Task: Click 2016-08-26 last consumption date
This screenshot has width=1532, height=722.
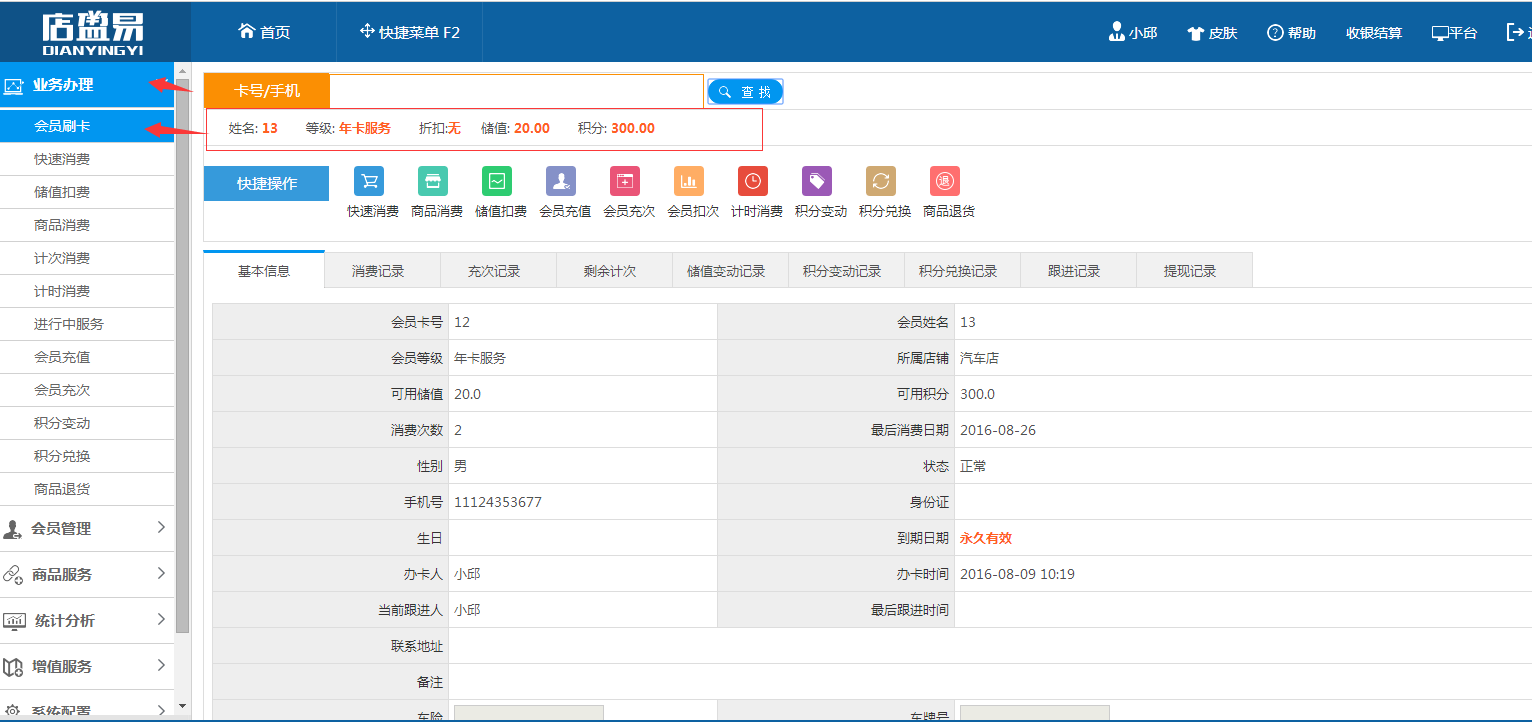Action: click(998, 430)
